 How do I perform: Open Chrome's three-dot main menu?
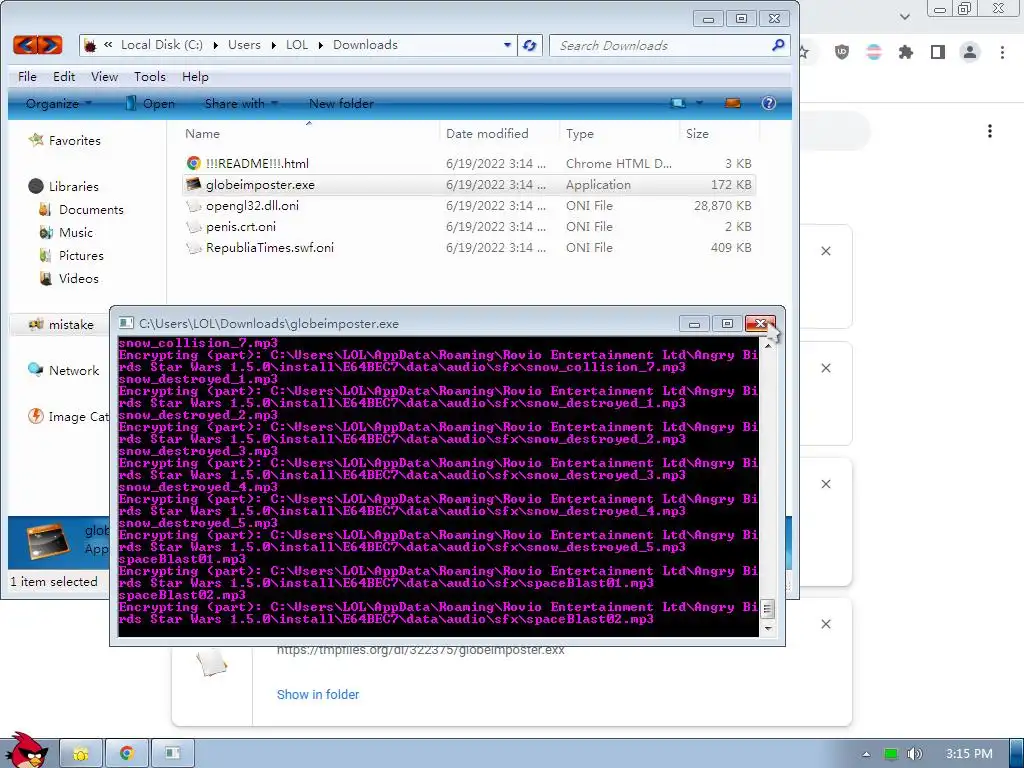tap(1002, 52)
